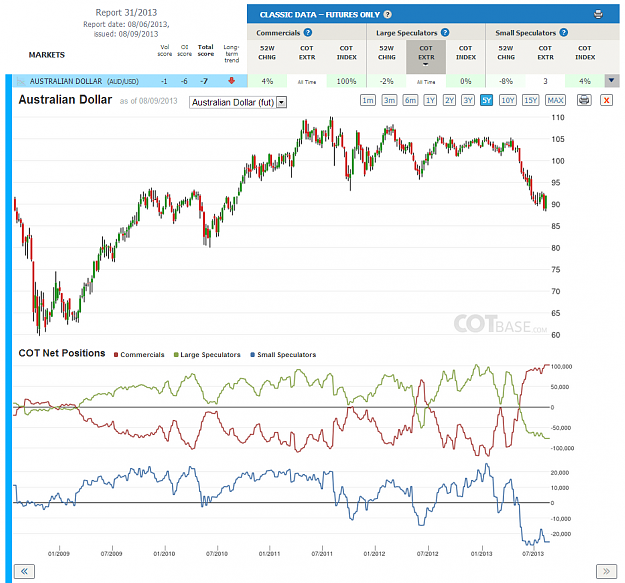Screen dimensions: 625x583
Task: Click the Australian Dollar market row
Action: tap(130, 81)
